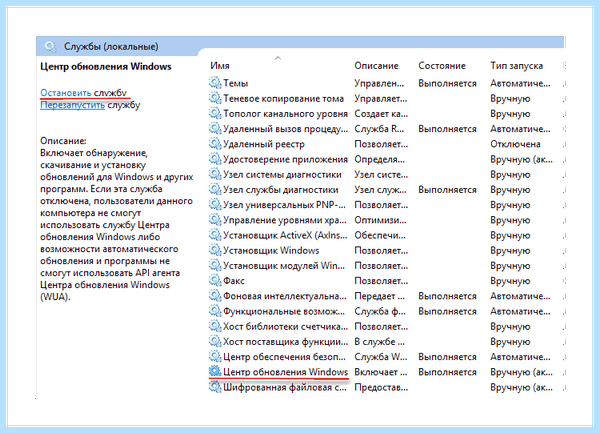The height and width of the screenshot is (433, 600).
Task: Click gear icon of Удаленный вызов процедур
Action: (x=215, y=129)
